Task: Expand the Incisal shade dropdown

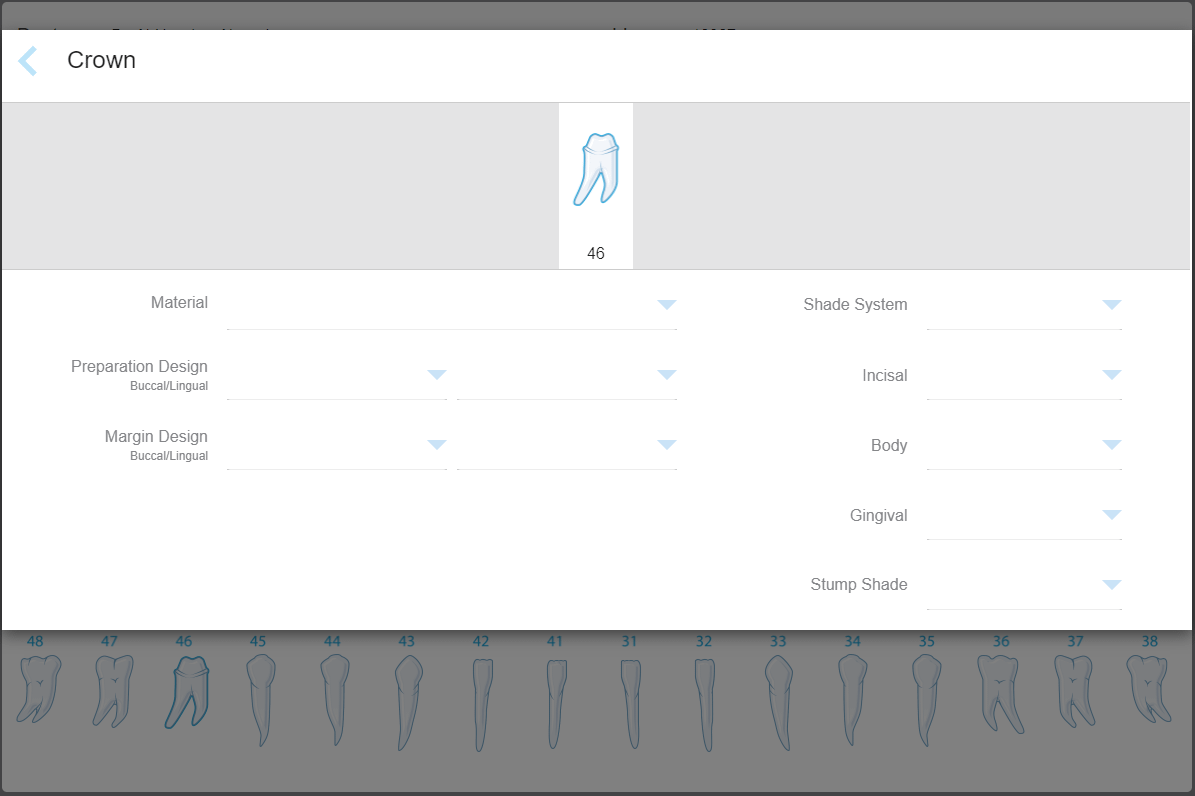Action: pyautogui.click(x=1024, y=375)
